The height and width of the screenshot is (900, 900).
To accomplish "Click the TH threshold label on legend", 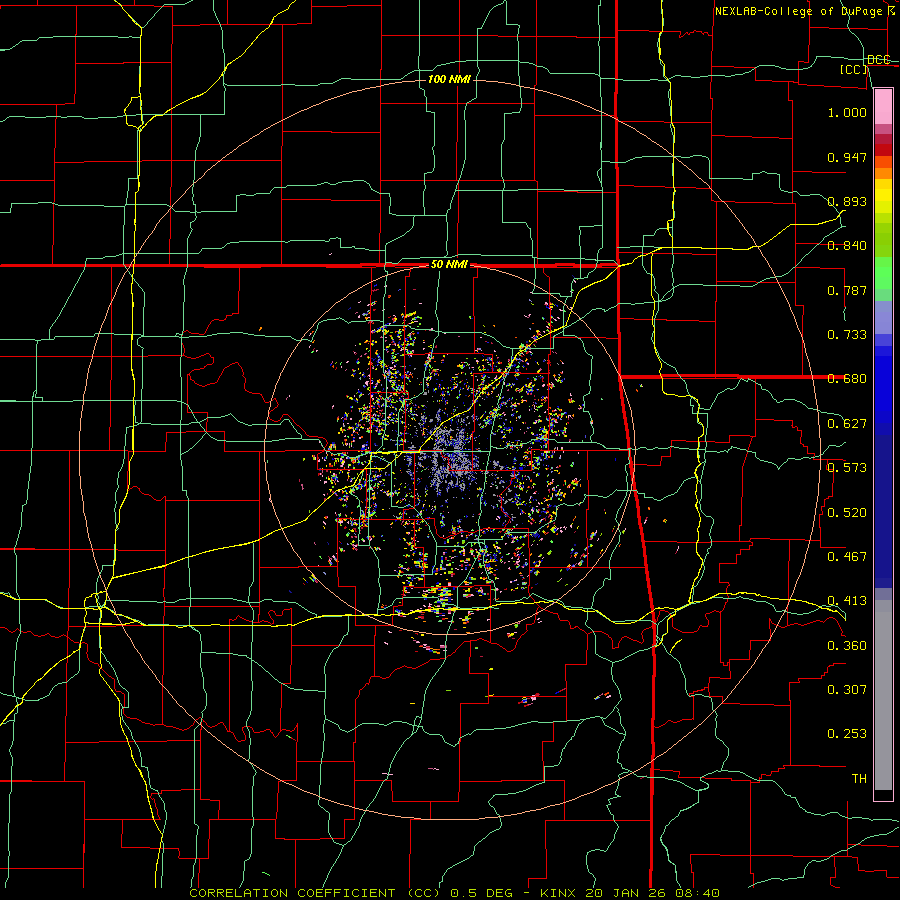I will tap(859, 779).
